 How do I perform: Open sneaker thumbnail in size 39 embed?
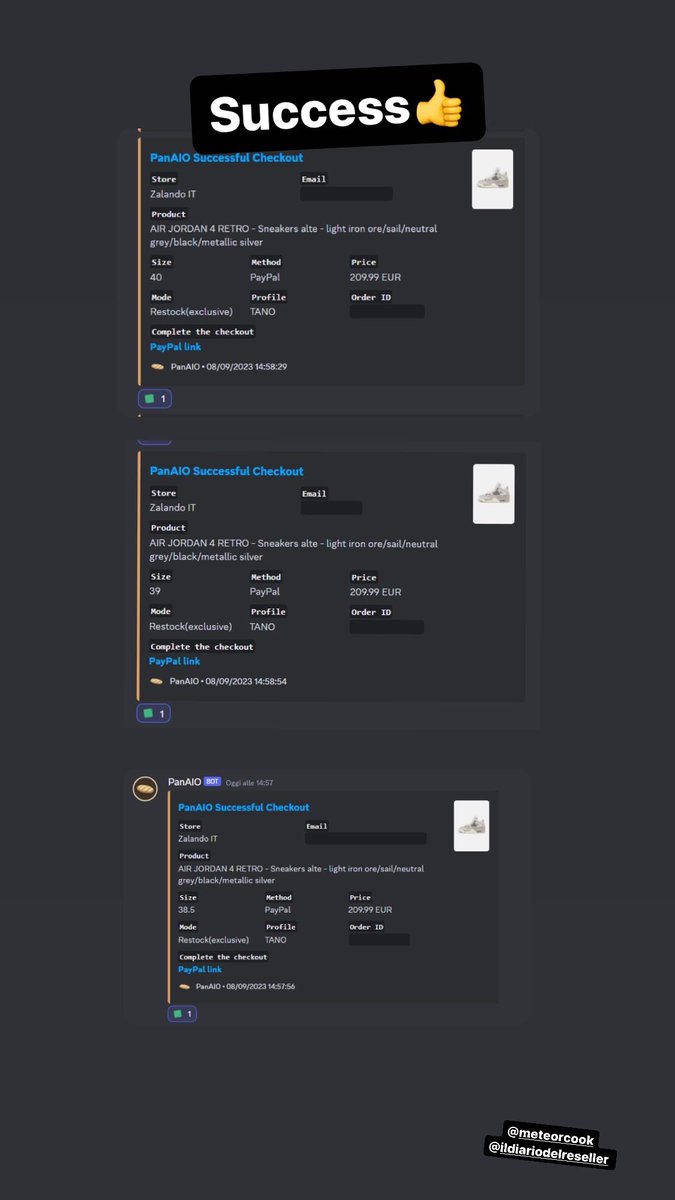(494, 494)
